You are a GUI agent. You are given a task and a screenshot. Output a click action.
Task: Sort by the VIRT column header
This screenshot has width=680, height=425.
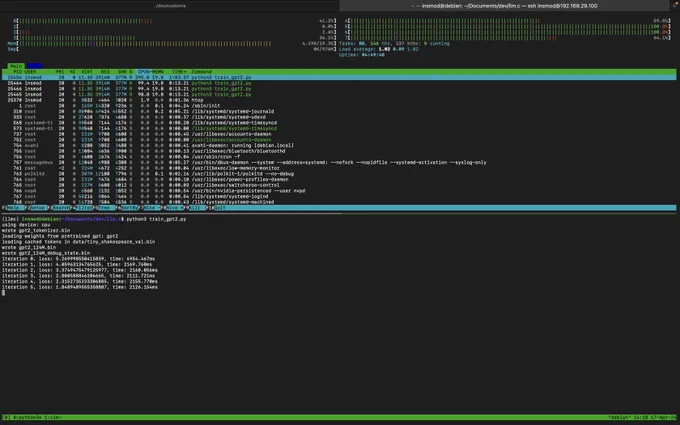coord(87,72)
